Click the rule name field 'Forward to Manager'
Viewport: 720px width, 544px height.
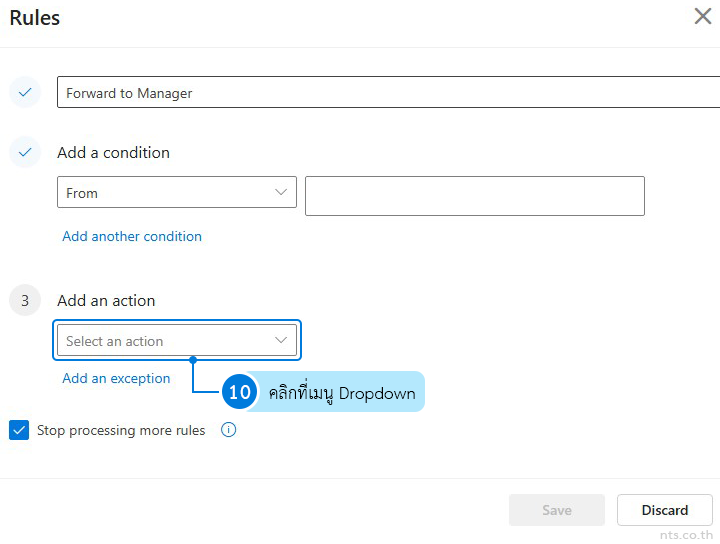pyautogui.click(x=388, y=92)
